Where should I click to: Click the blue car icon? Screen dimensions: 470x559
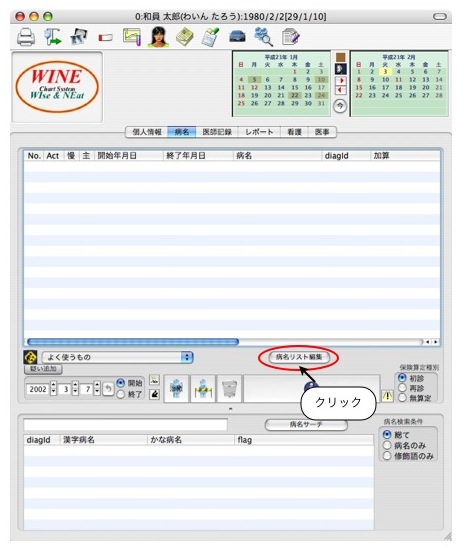(x=237, y=36)
